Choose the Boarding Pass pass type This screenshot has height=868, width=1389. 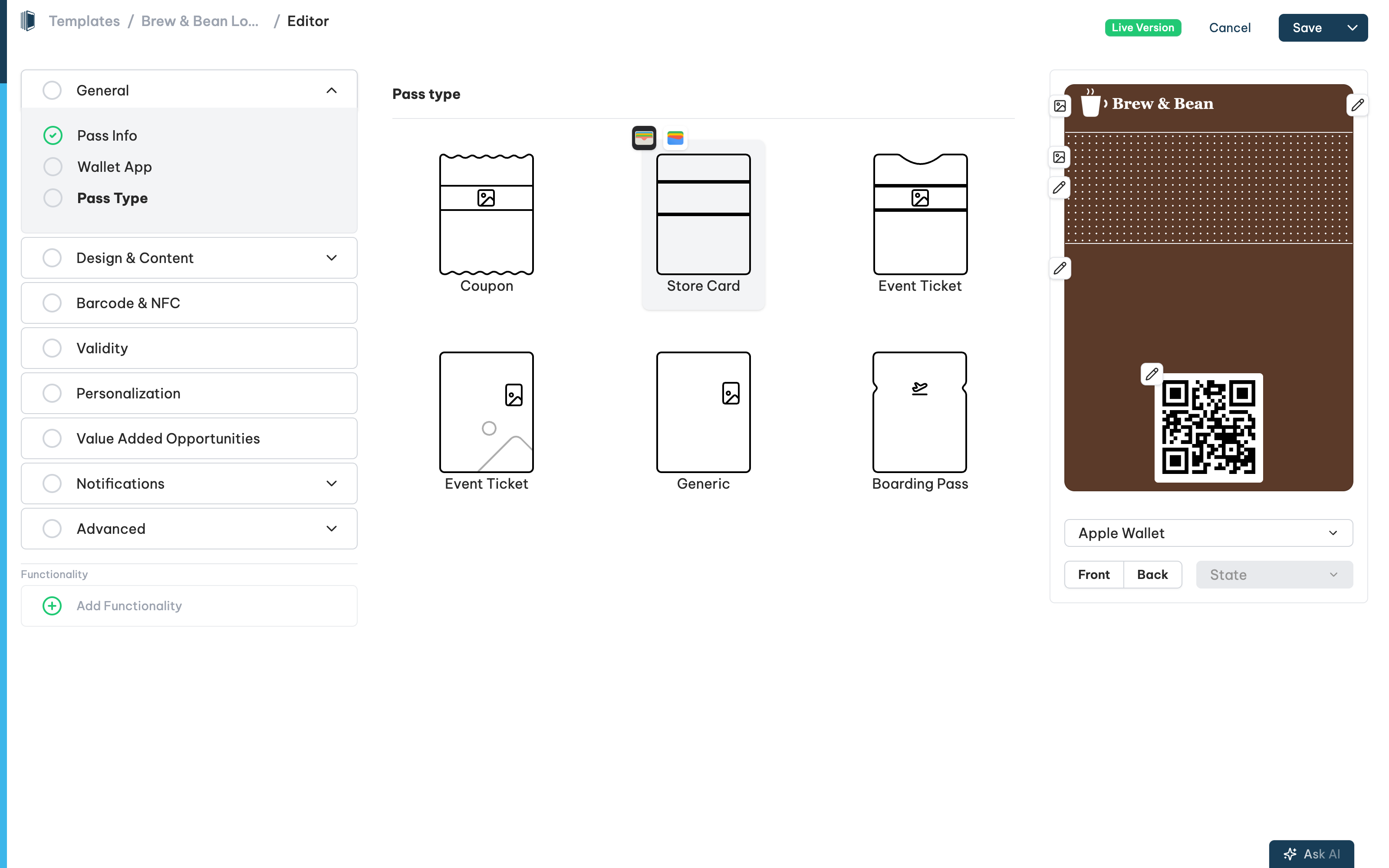tap(919, 422)
